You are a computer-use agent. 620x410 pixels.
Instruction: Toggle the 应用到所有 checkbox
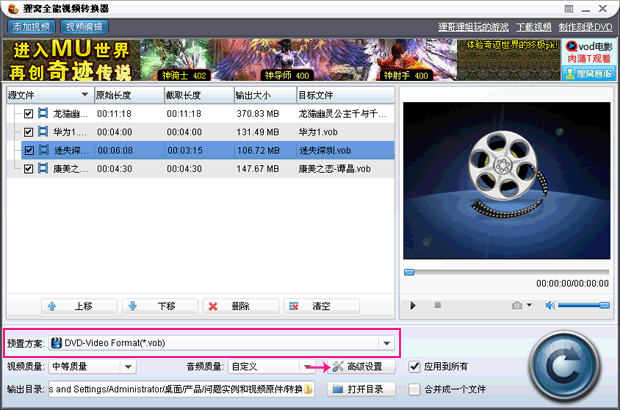[414, 367]
